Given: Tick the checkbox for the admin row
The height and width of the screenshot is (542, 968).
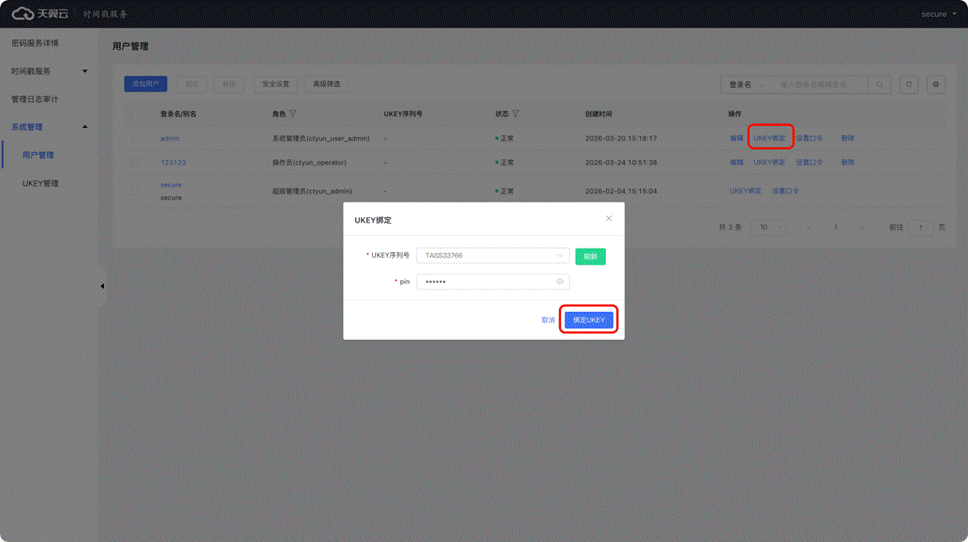Looking at the screenshot, I should (136, 139).
